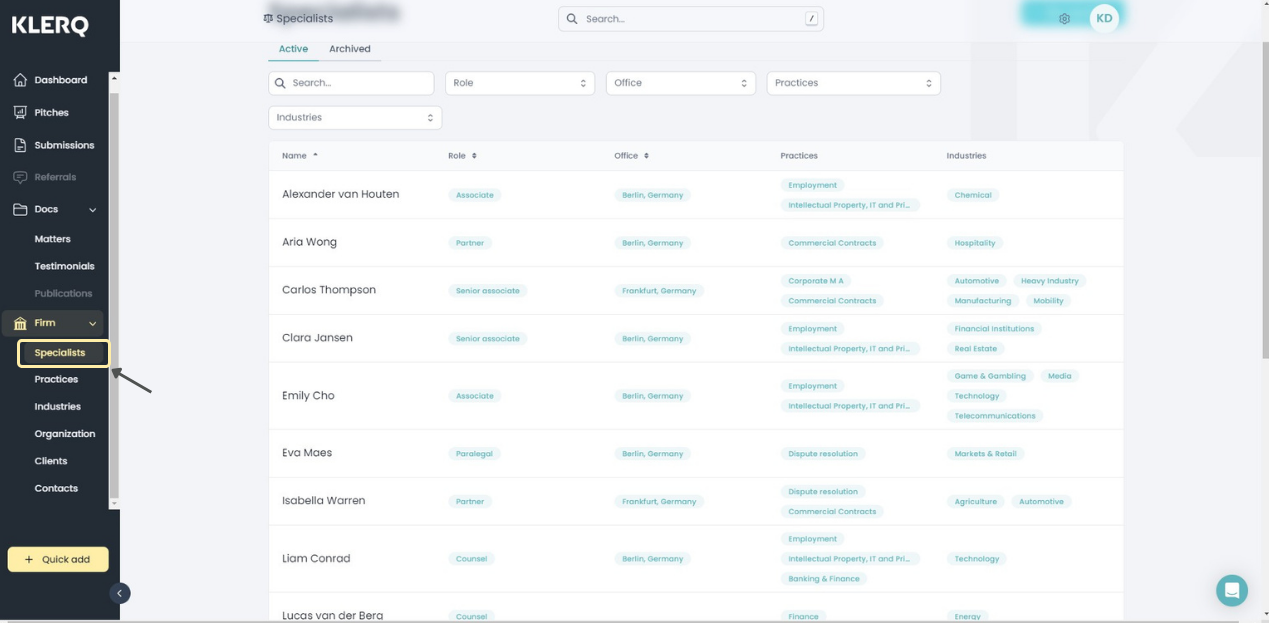
Task: Open Referrals via its chat bubble icon
Action: coord(20,177)
